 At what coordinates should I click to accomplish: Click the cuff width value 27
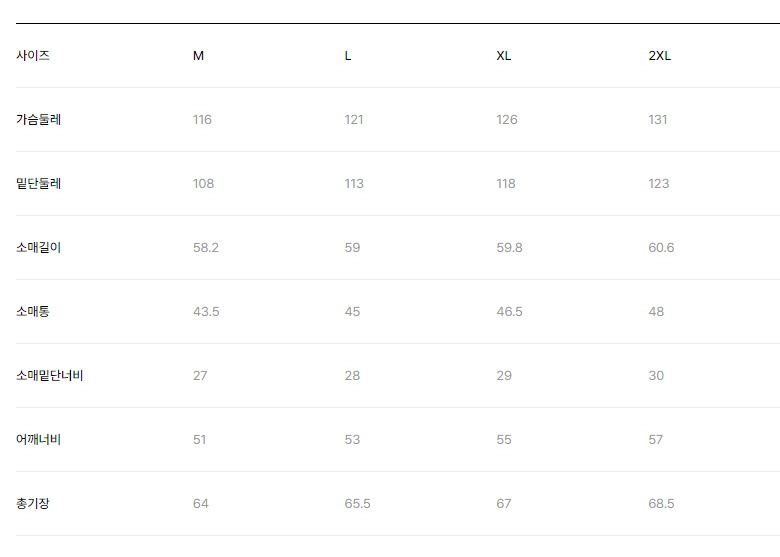[x=200, y=375]
